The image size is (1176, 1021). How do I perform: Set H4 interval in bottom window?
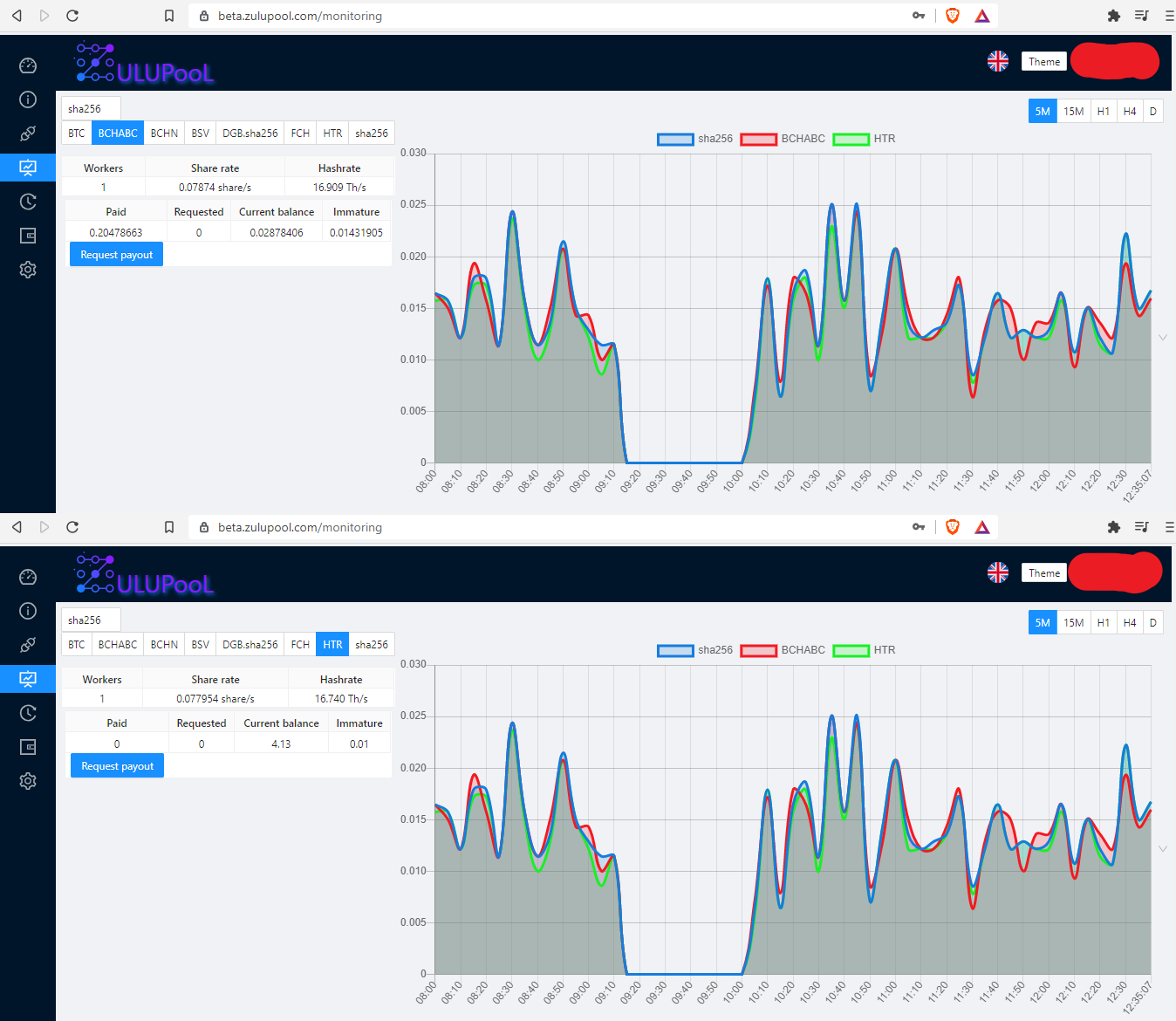click(1130, 622)
